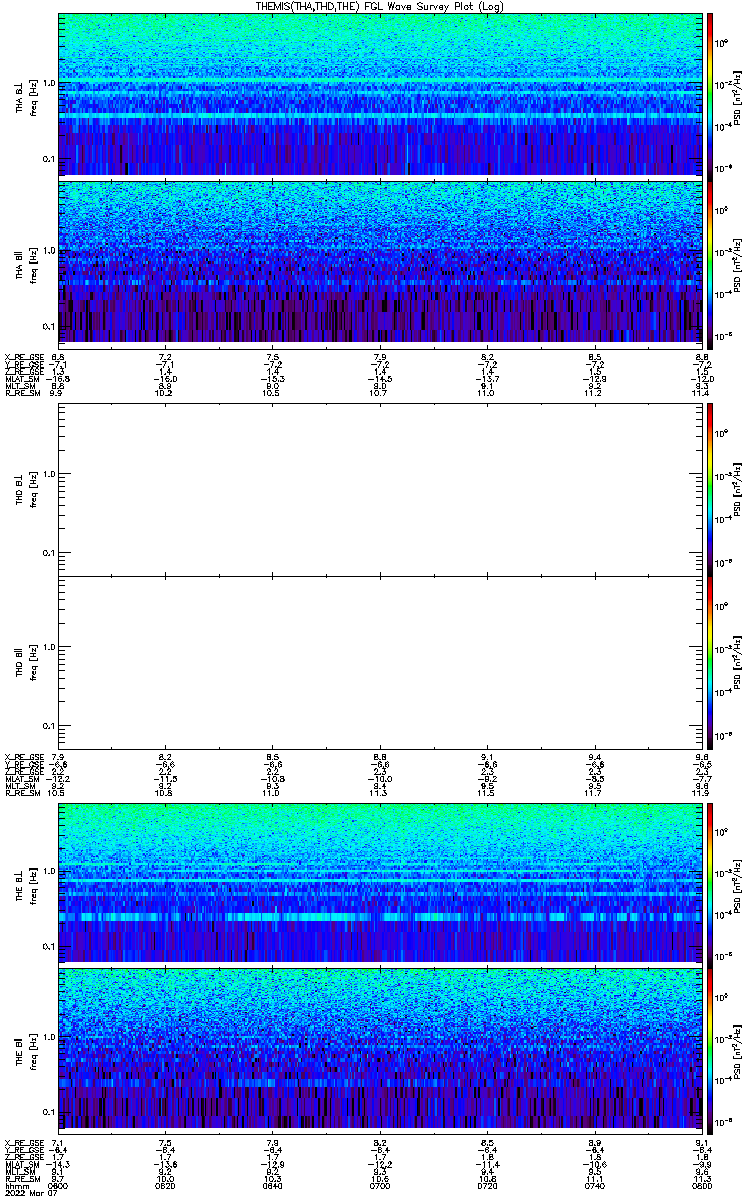Viewport: 750px width, 1200px height.
Task: Click the 1.0 frequency tick on THE B-perpendicular
Action: click(48, 871)
